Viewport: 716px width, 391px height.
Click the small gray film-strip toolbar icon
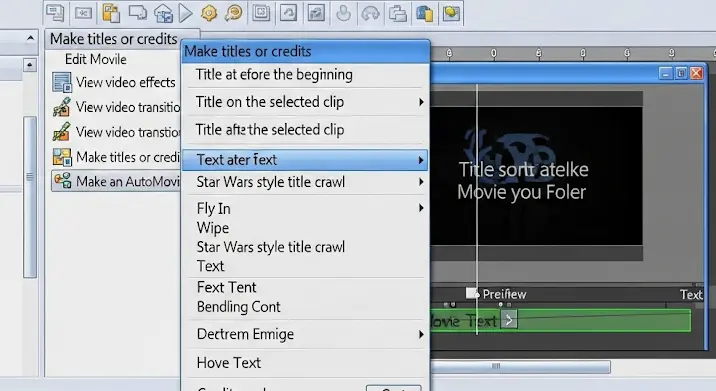coord(83,13)
